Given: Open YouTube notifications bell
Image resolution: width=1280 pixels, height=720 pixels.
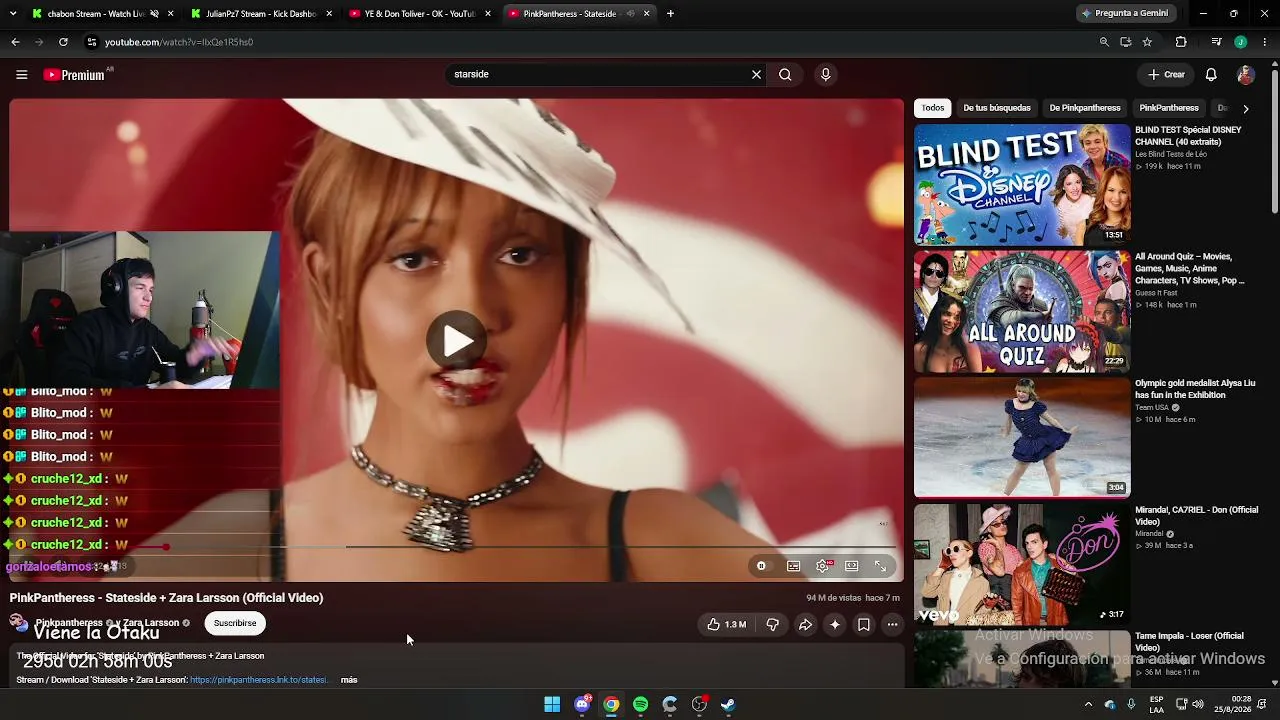Looking at the screenshot, I should coord(1211,75).
